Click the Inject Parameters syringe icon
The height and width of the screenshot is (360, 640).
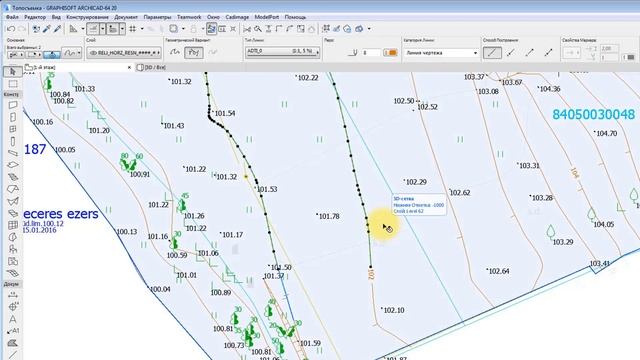(x=58, y=29)
